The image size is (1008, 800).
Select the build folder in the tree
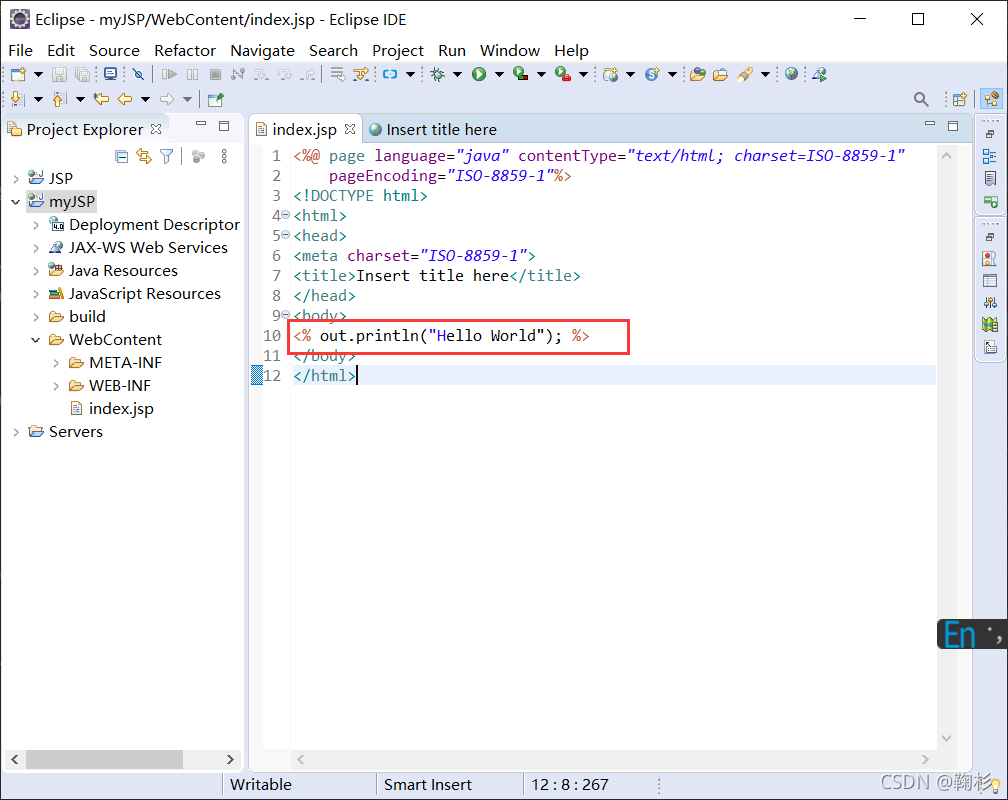[x=77, y=317]
